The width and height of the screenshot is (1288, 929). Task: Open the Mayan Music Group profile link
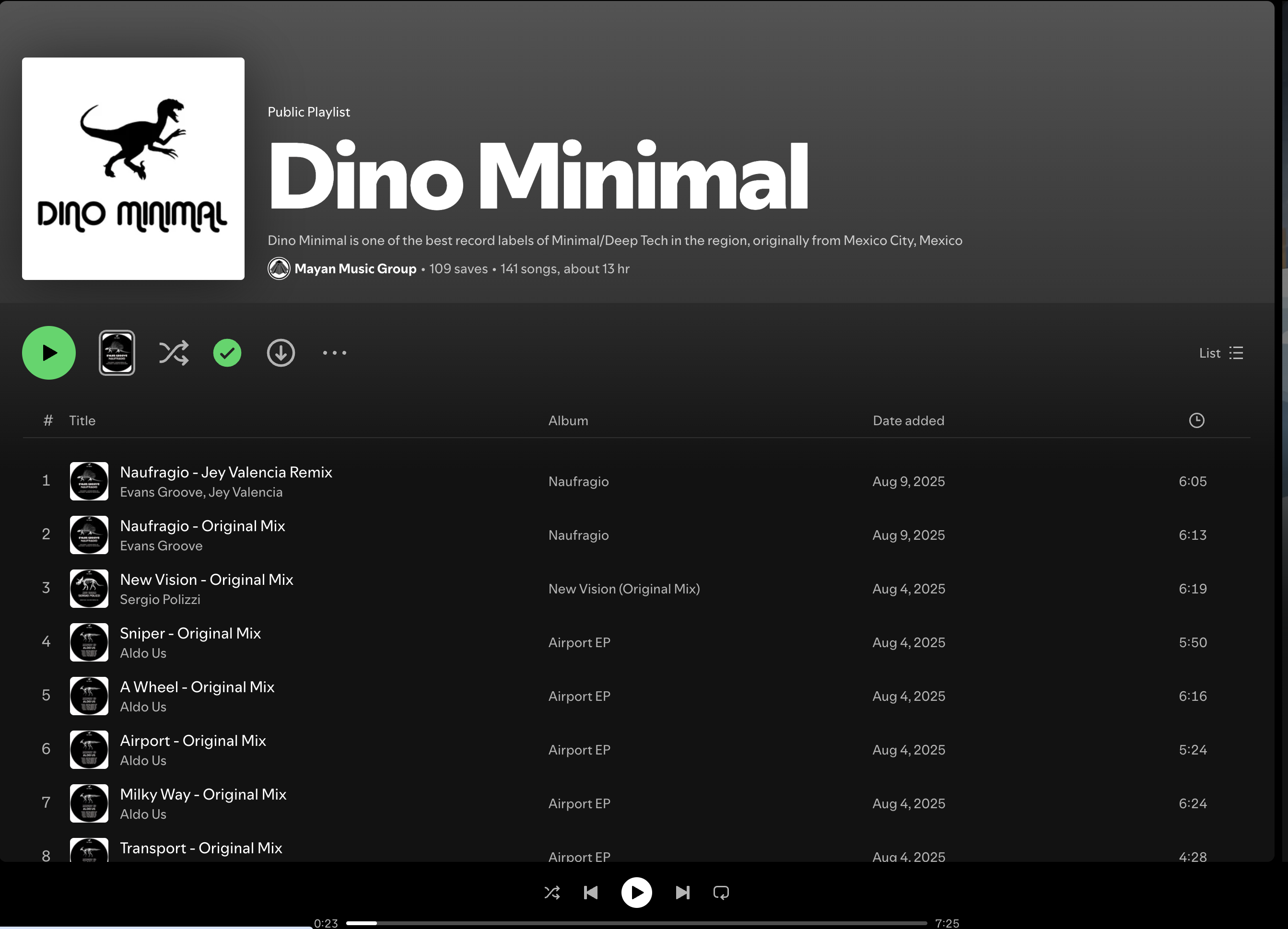coord(355,268)
